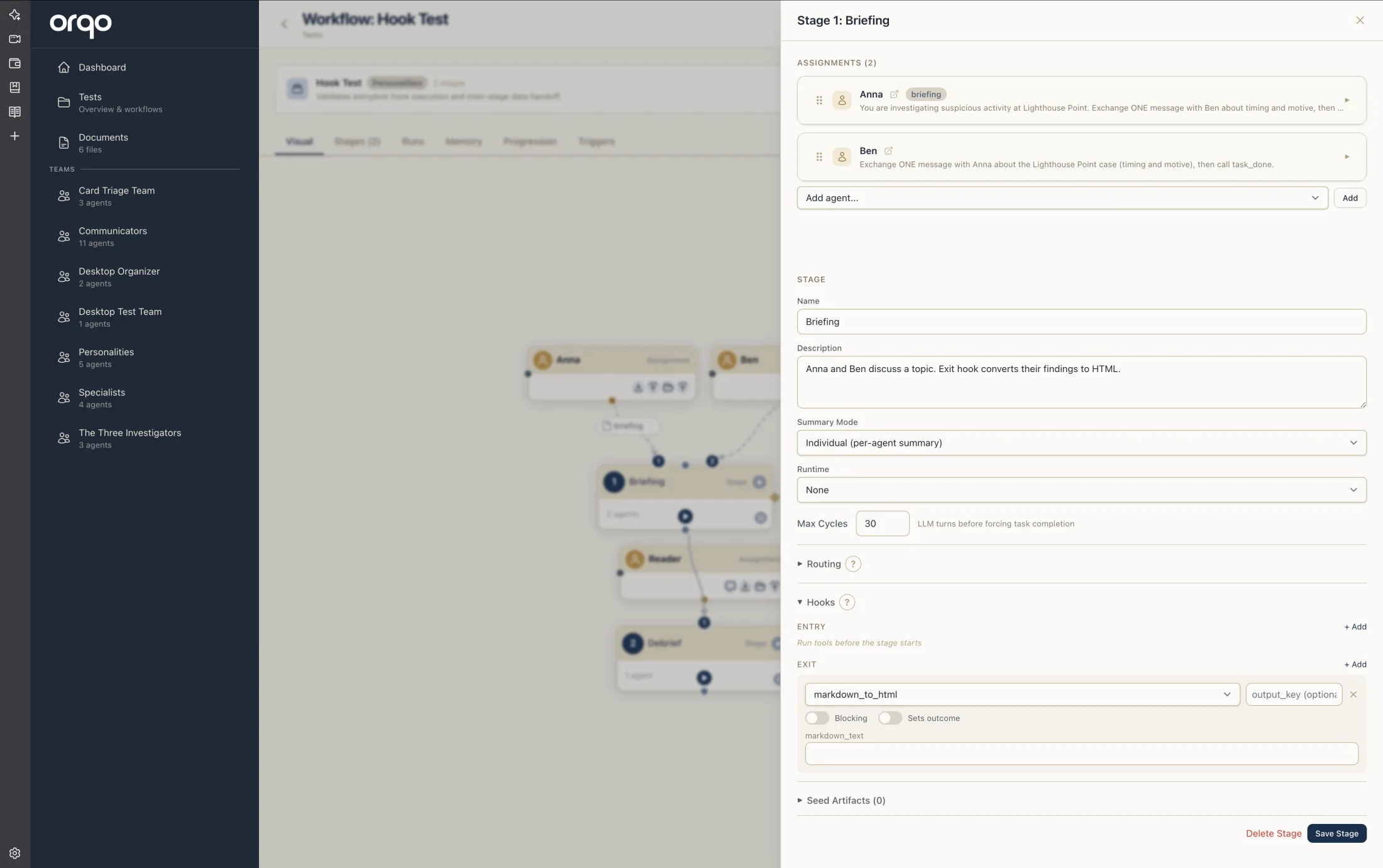
Task: Click the Tests folder icon
Action: coord(63,102)
